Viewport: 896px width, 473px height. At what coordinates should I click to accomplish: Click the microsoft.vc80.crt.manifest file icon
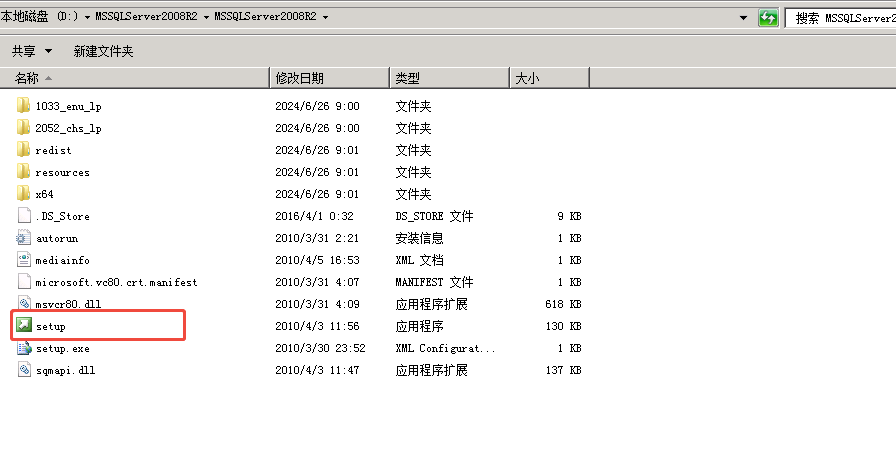[x=24, y=282]
